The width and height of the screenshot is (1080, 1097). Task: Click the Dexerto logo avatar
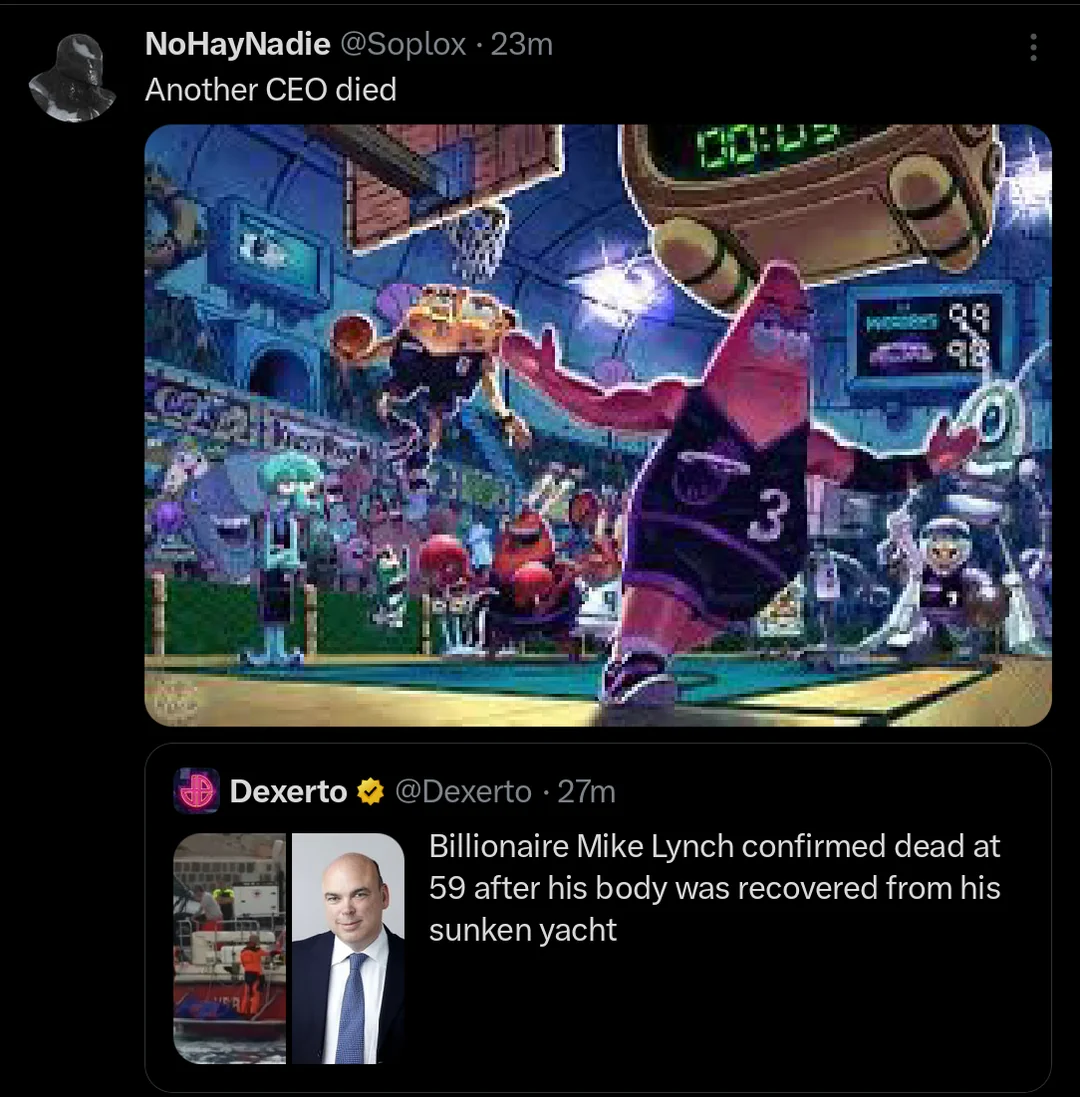tap(197, 791)
